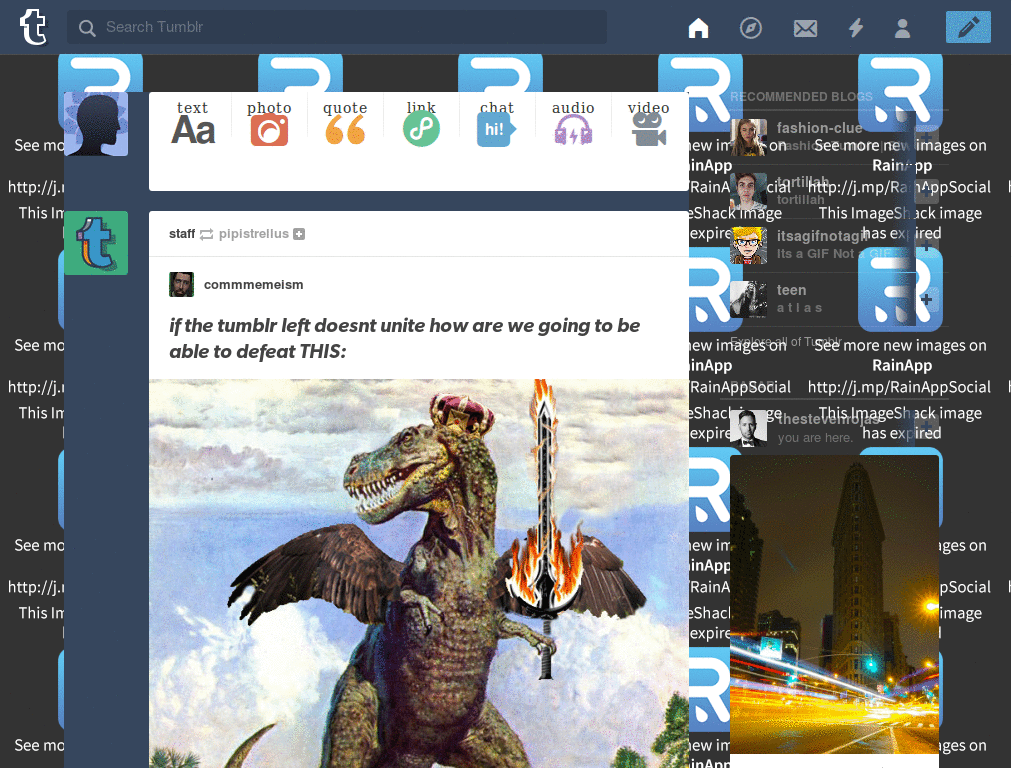Follow teen atlas using plus button
The height and width of the screenshot is (768, 1024).
(927, 299)
